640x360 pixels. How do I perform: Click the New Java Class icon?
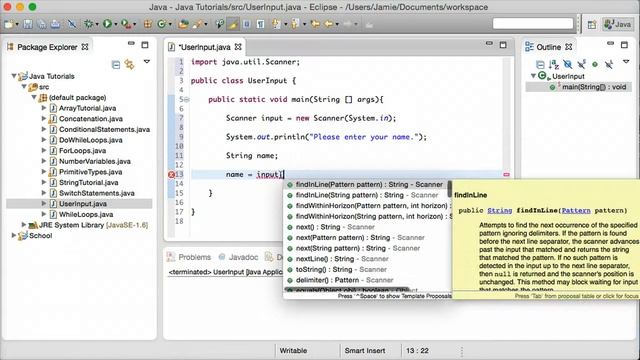162,24
